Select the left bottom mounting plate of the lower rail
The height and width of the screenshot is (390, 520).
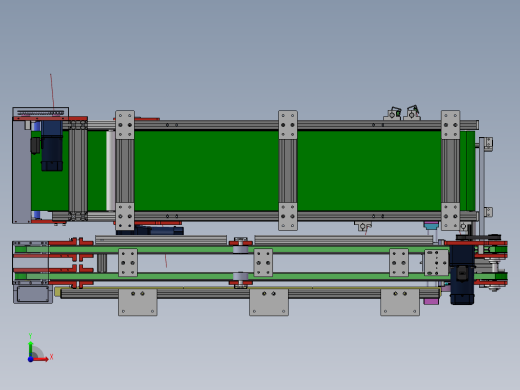[x=138, y=302]
